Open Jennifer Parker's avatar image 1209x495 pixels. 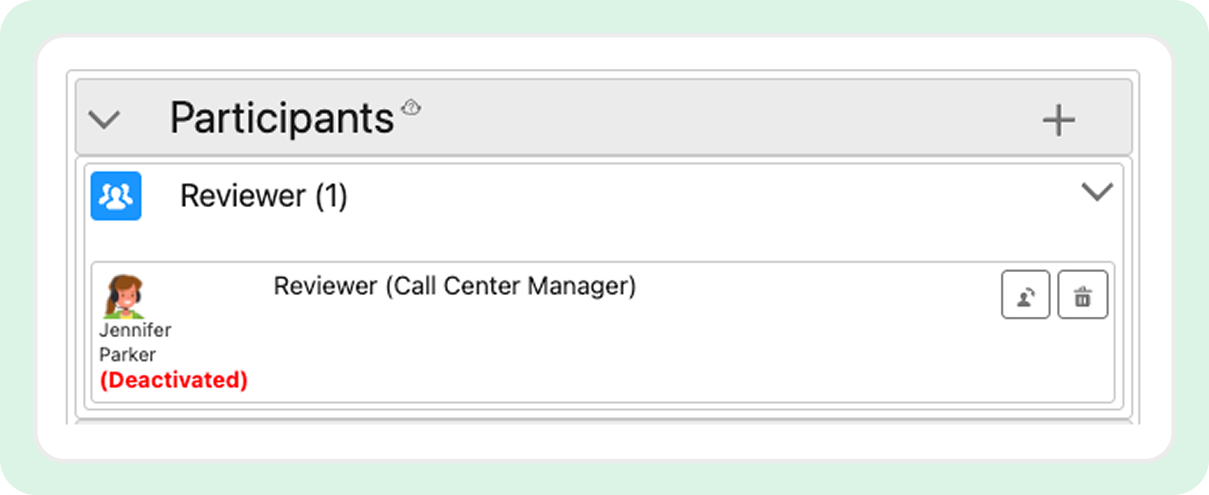pyautogui.click(x=125, y=297)
